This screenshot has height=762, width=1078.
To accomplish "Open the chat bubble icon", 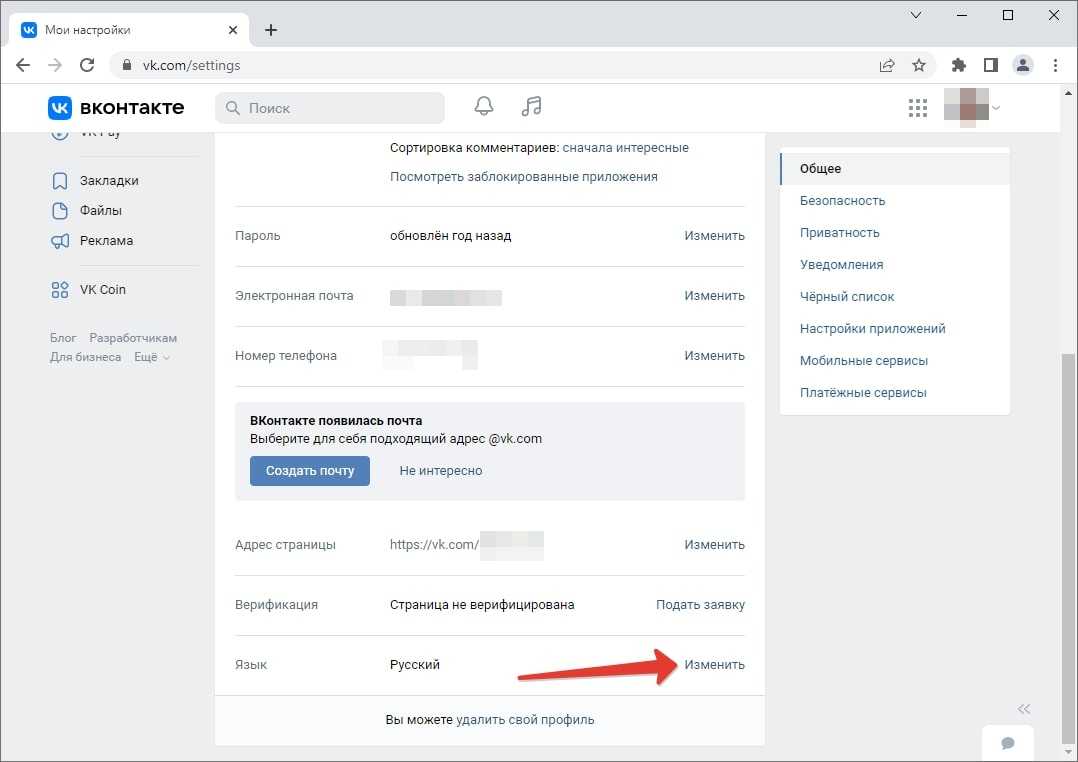I will [1008, 743].
